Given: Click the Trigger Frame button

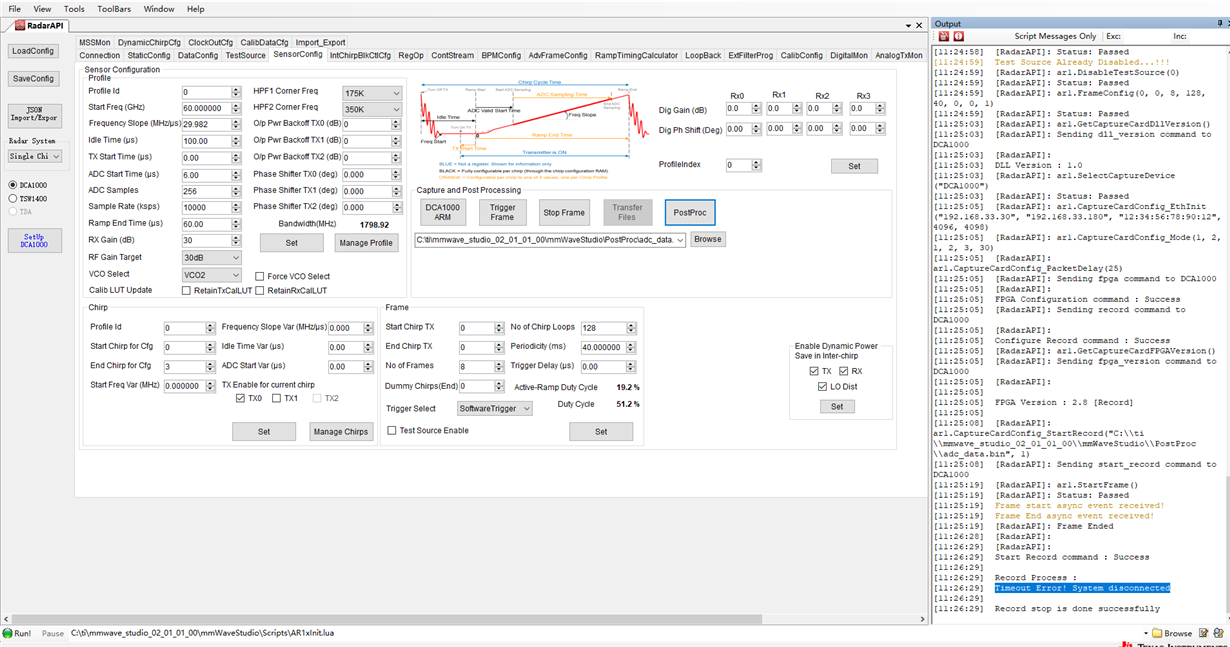Looking at the screenshot, I should 503,212.
